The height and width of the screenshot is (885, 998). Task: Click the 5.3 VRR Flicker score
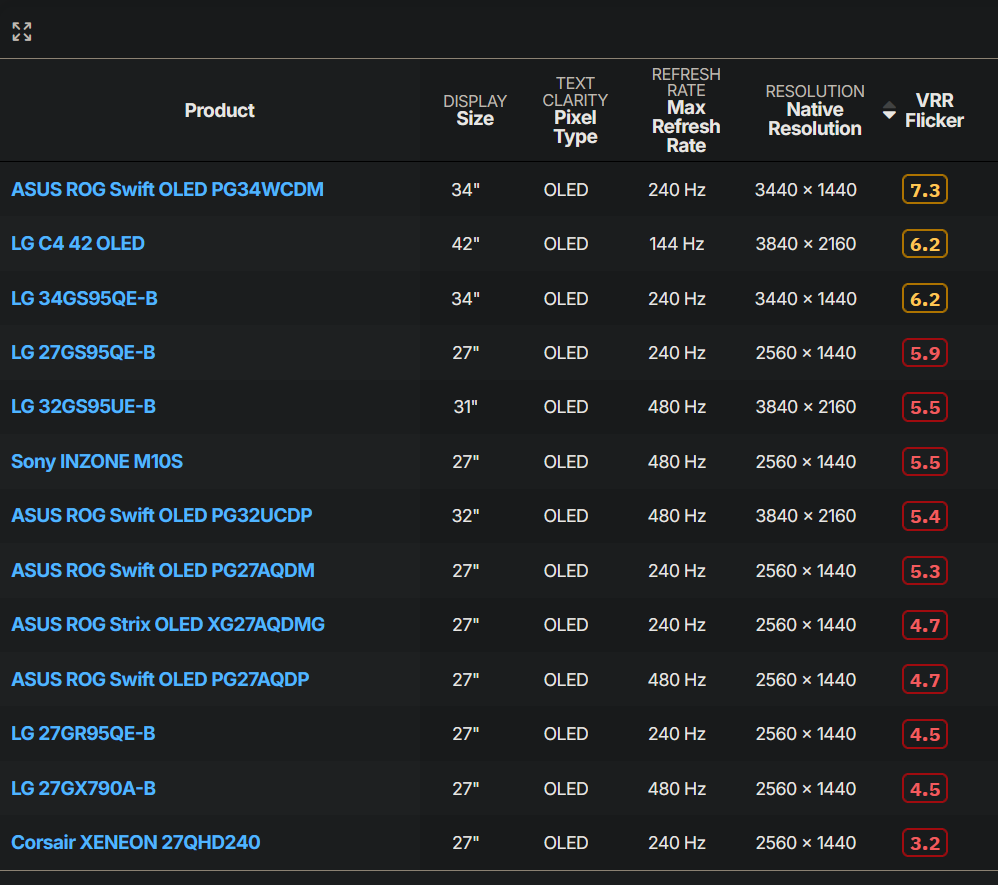[x=925, y=570]
